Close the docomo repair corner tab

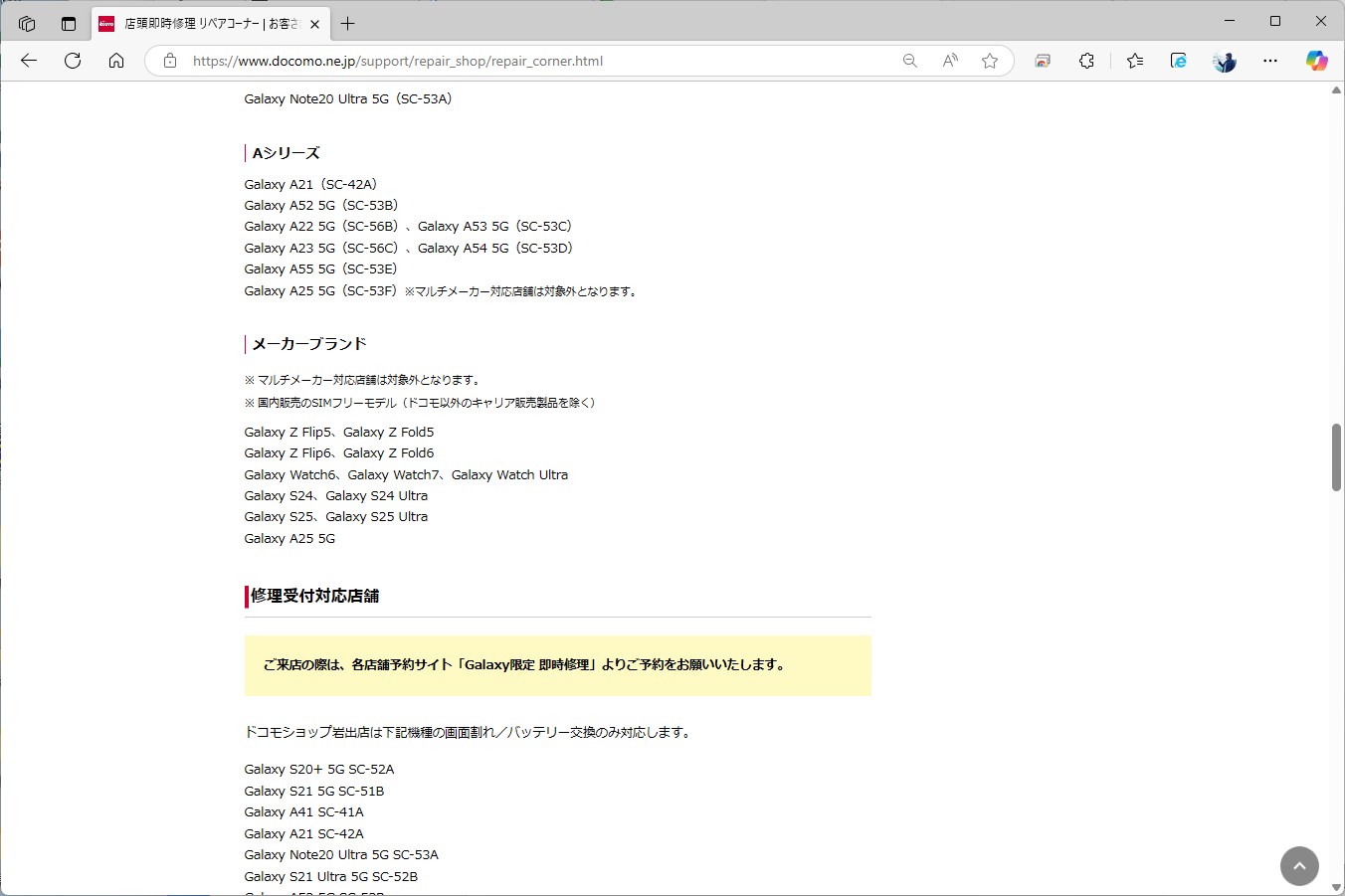pyautogui.click(x=315, y=24)
